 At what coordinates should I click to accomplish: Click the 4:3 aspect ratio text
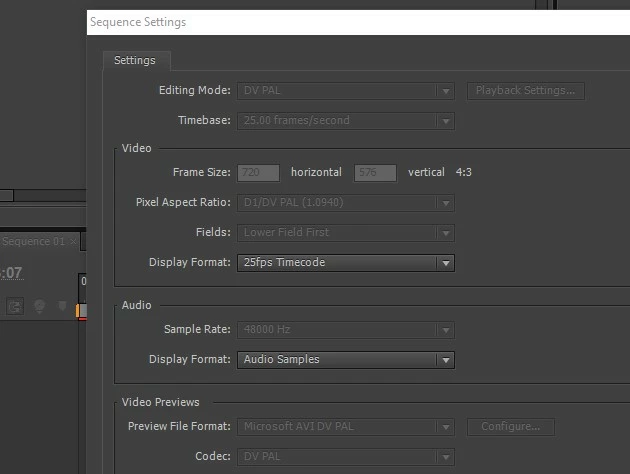[x=463, y=172]
